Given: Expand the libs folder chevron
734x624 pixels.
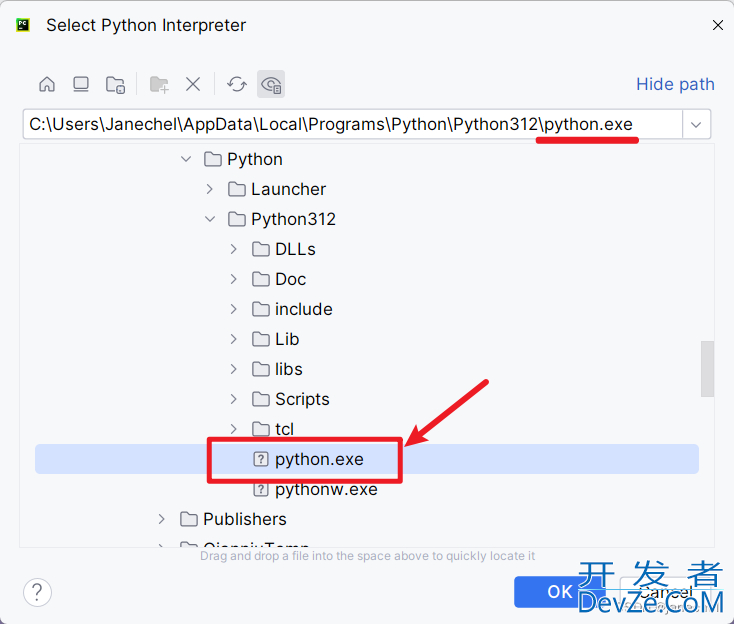Looking at the screenshot, I should (x=234, y=369).
